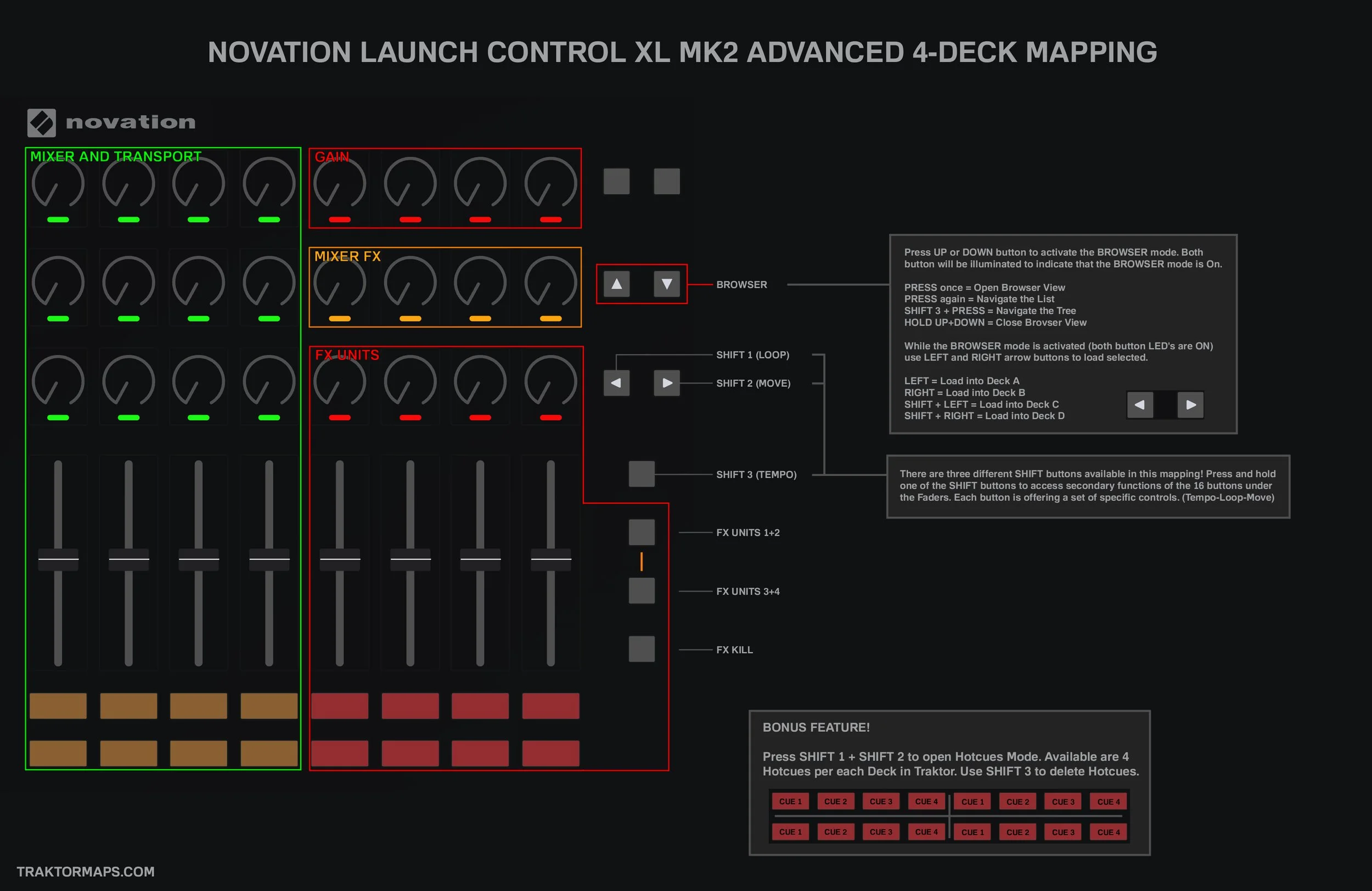Click the first knob in the GAIN section
1372x891 pixels.
(340, 184)
